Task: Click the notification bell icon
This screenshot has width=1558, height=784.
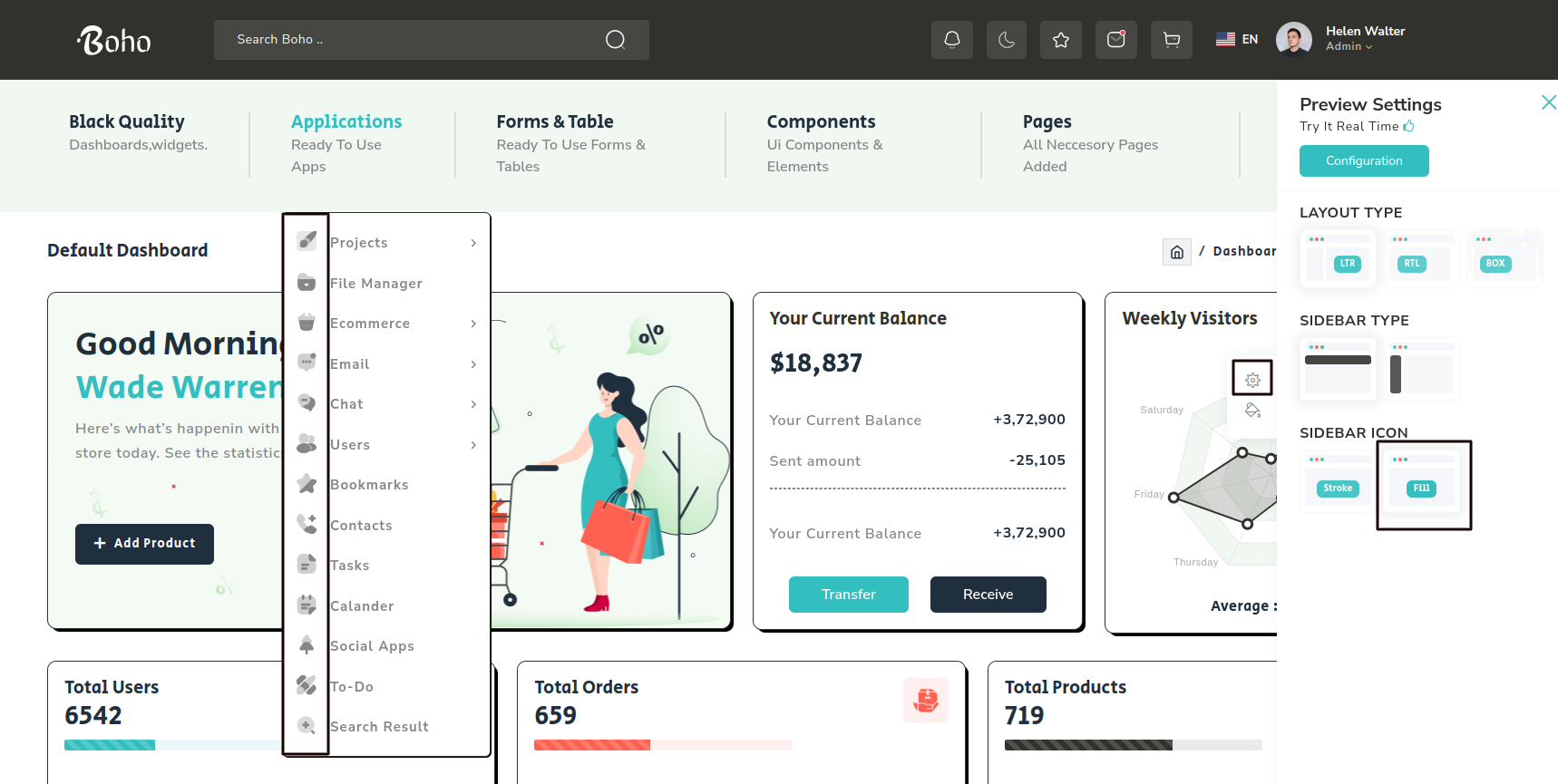Action: [951, 40]
